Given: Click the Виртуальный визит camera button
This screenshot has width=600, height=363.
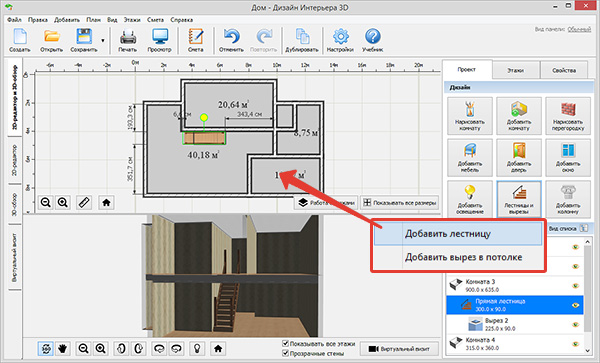Looking at the screenshot, I should [399, 349].
